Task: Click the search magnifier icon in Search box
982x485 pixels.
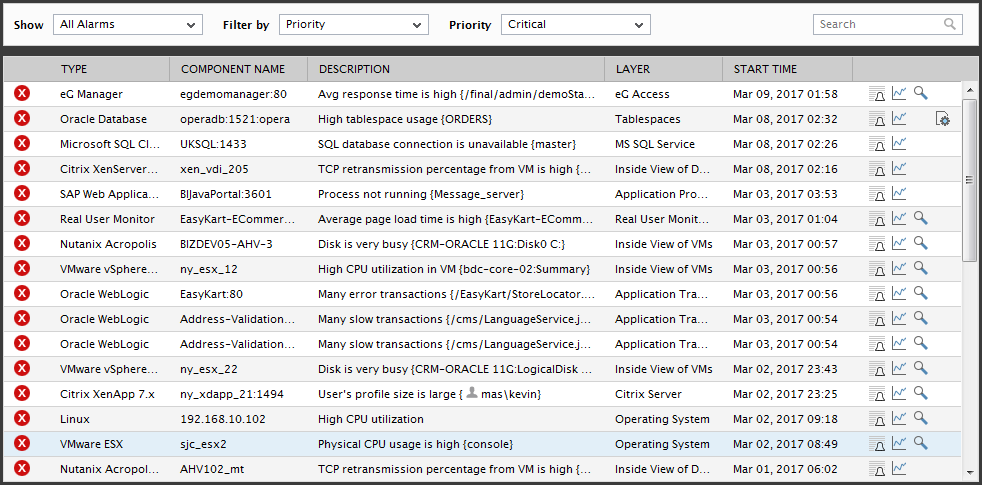Action: click(950, 24)
